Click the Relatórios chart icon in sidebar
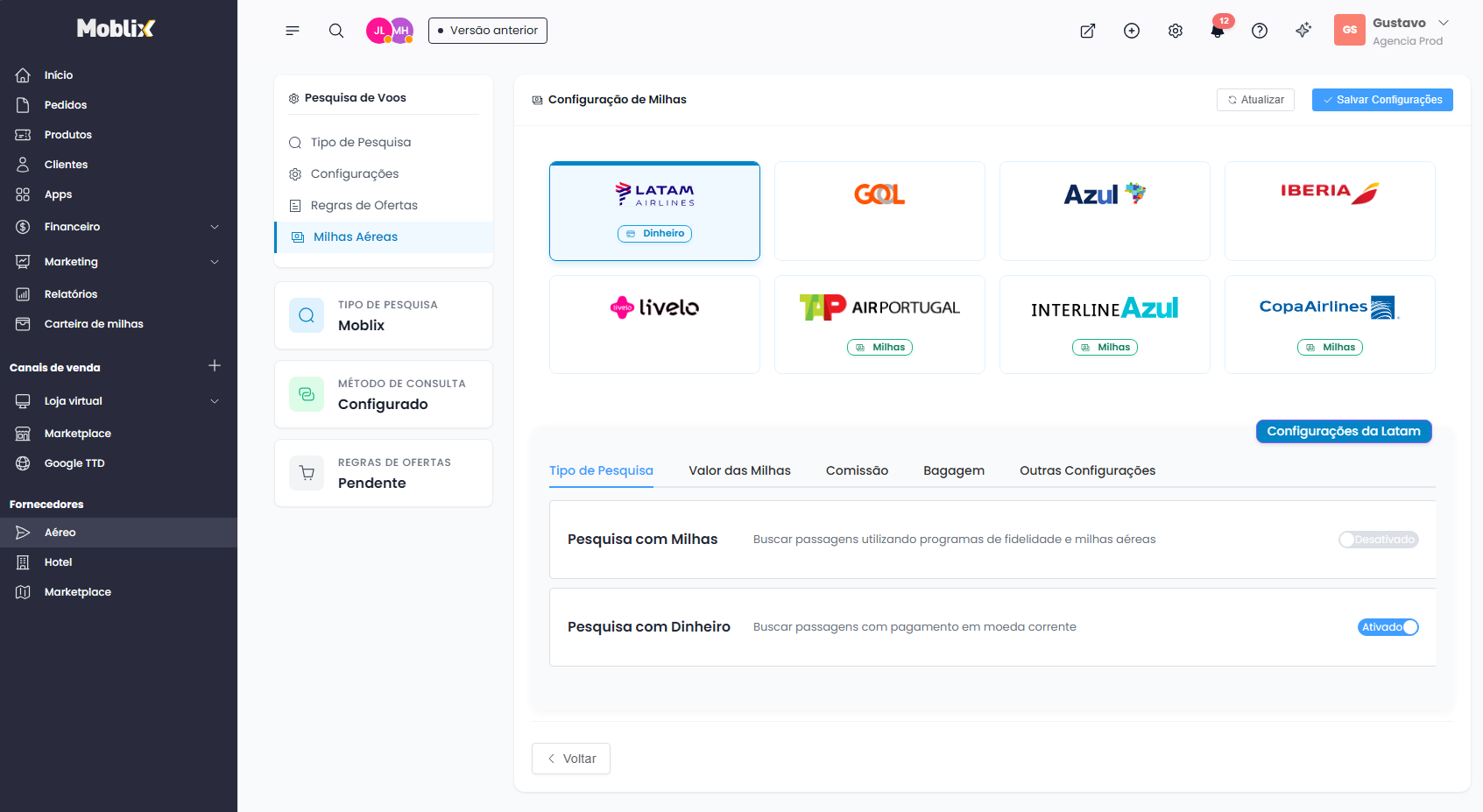Image resolution: width=1483 pixels, height=812 pixels. [x=24, y=294]
